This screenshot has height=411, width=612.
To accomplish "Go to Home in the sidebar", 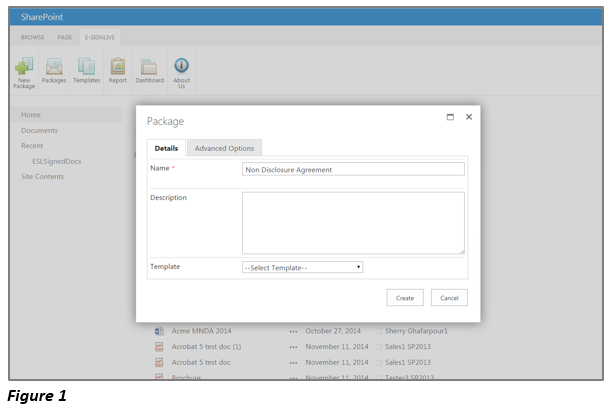I will pyautogui.click(x=31, y=115).
